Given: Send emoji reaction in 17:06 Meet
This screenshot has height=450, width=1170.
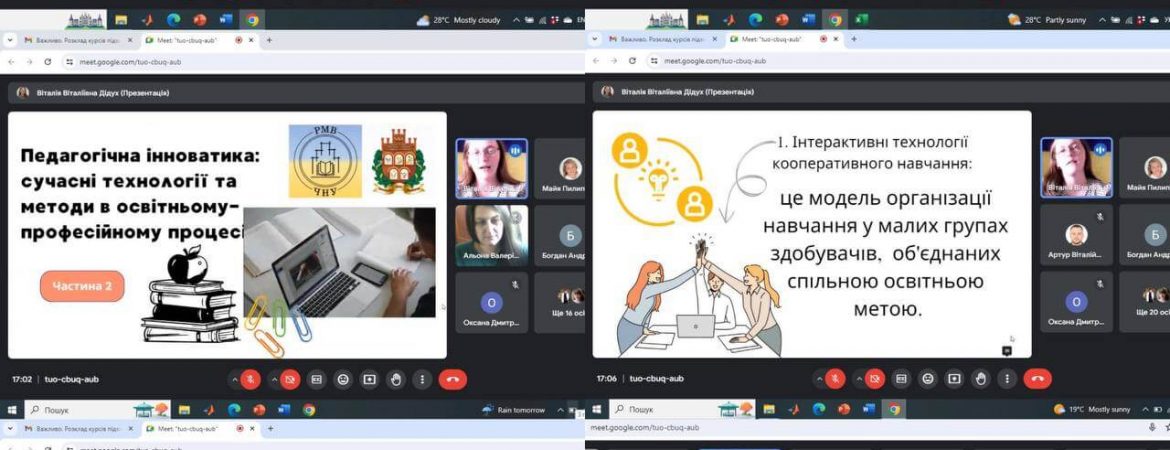Looking at the screenshot, I should coord(928,379).
